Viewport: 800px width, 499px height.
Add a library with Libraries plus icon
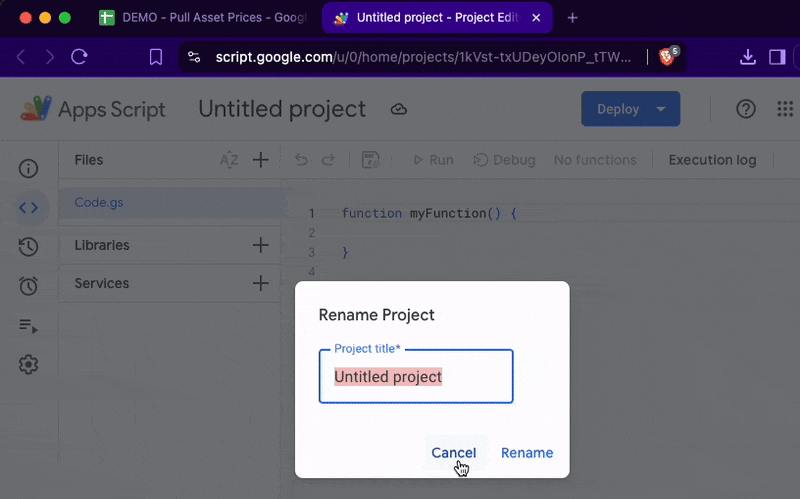[261, 245]
